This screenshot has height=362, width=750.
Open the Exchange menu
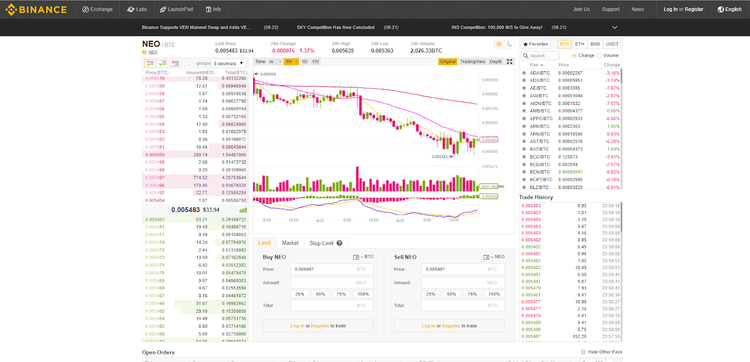(x=98, y=9)
